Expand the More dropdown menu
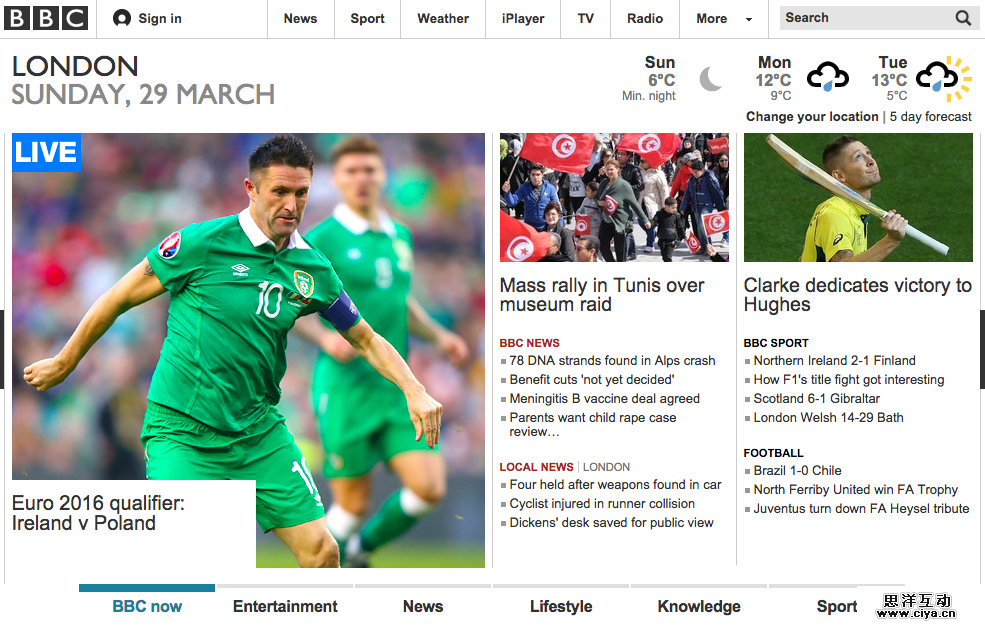 [723, 18]
